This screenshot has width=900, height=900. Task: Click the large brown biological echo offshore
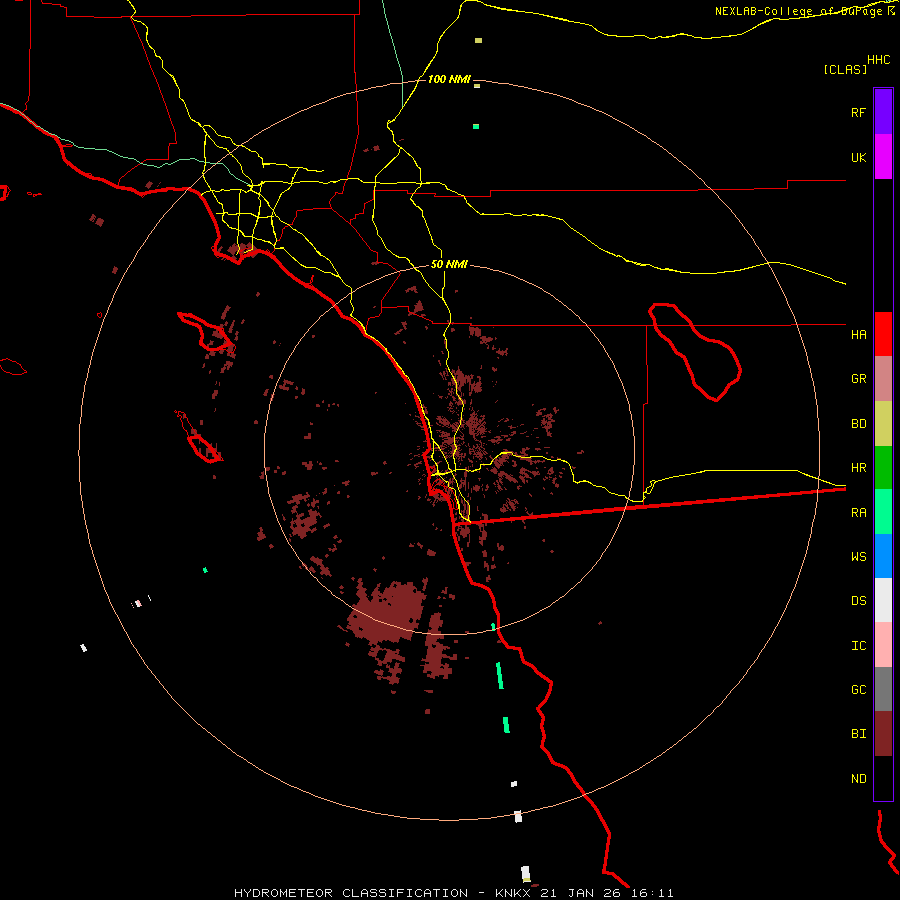tap(388, 614)
